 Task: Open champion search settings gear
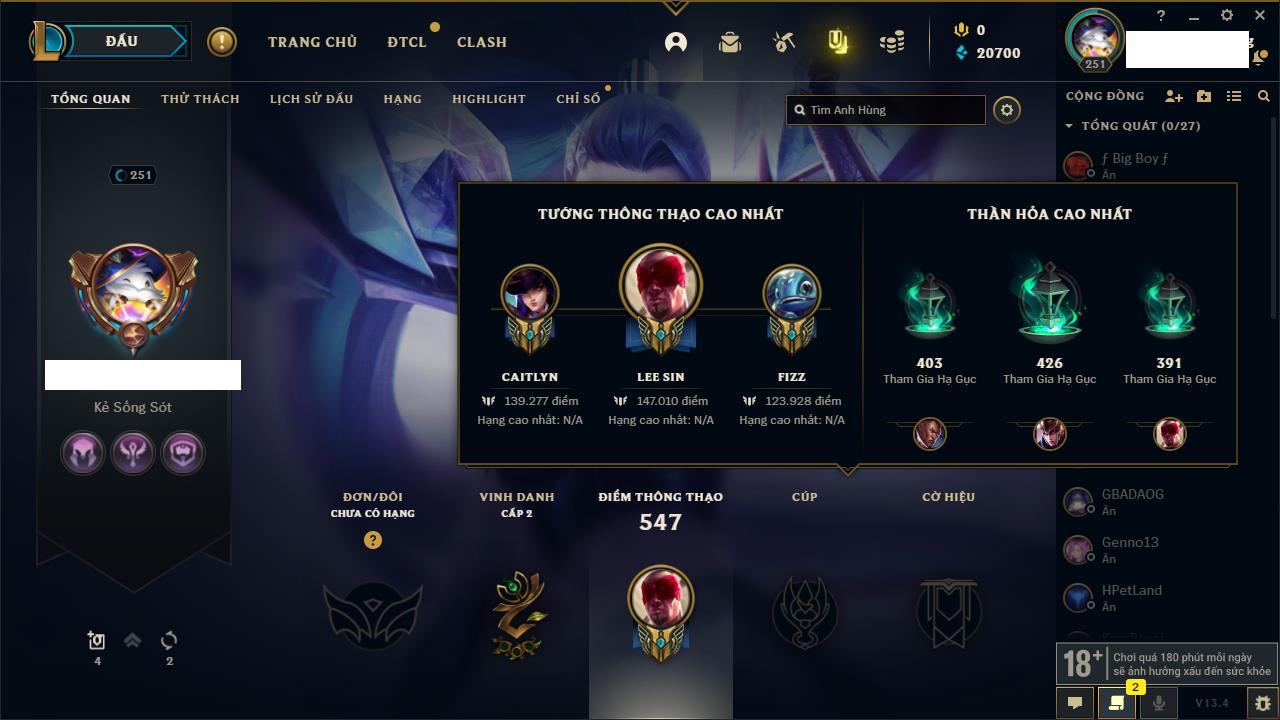(1007, 110)
